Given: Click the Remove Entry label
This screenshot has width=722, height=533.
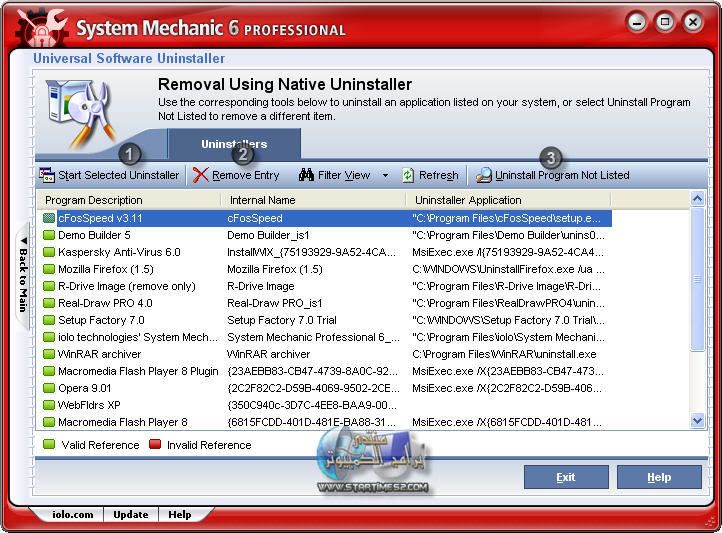Looking at the screenshot, I should pos(245,175).
